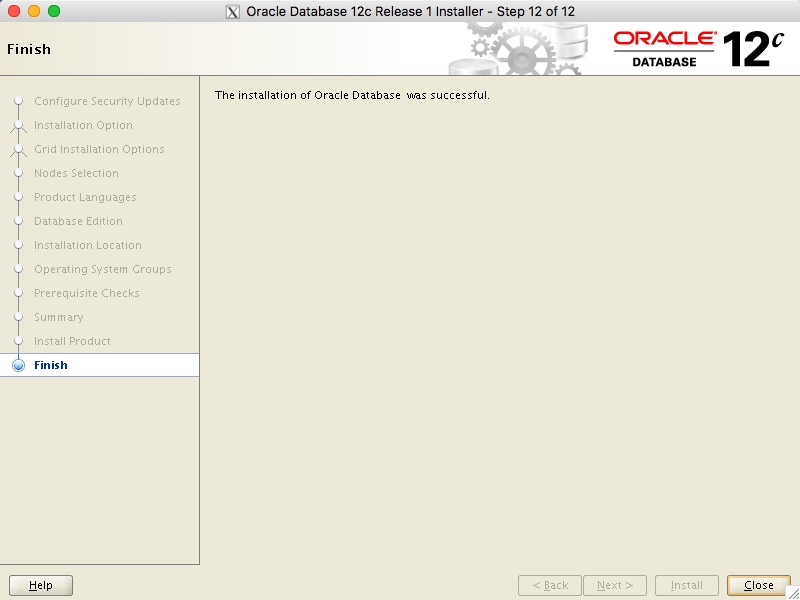Click the Close button to exit installer

pyautogui.click(x=757, y=585)
